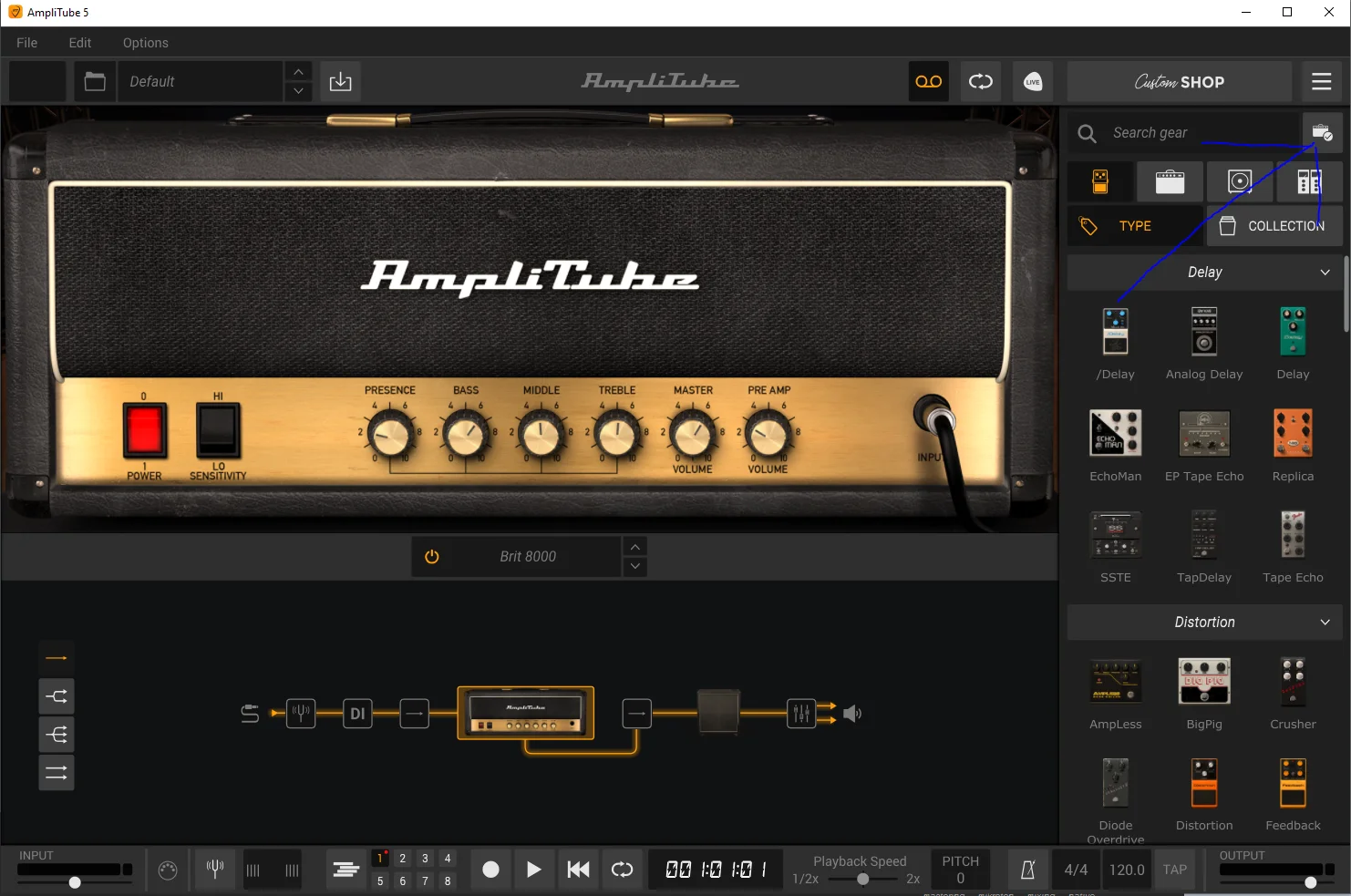The image size is (1351, 896).
Task: Switch to next amp model arrow
Action: coord(635,567)
